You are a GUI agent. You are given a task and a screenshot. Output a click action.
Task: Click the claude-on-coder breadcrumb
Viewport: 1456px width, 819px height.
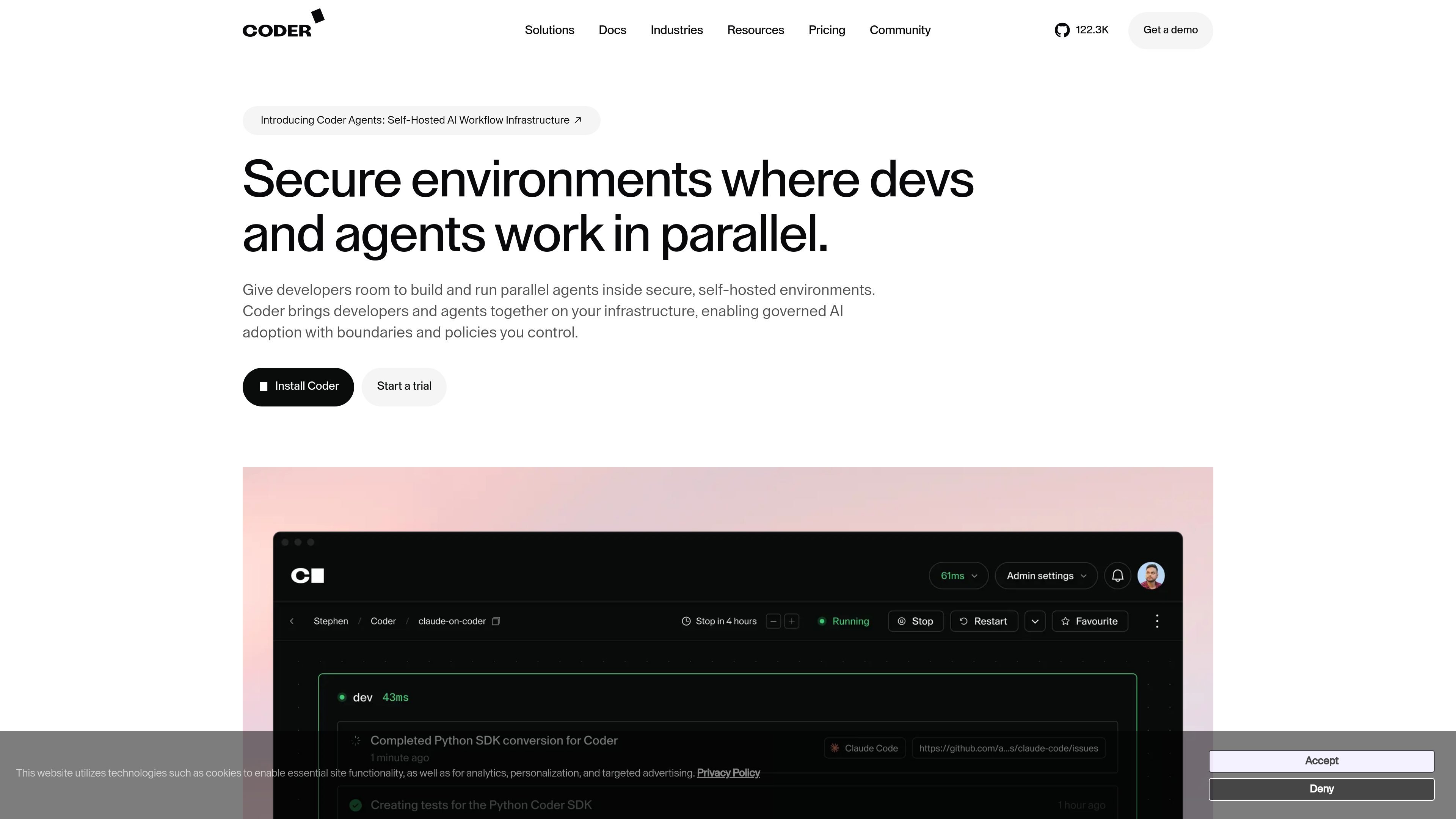(x=452, y=621)
